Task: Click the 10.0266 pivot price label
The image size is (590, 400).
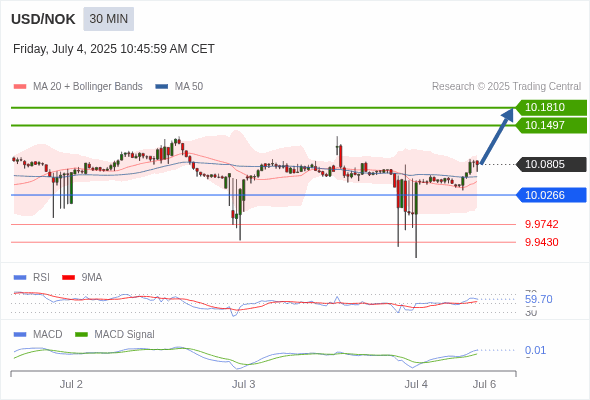Action: (551, 195)
